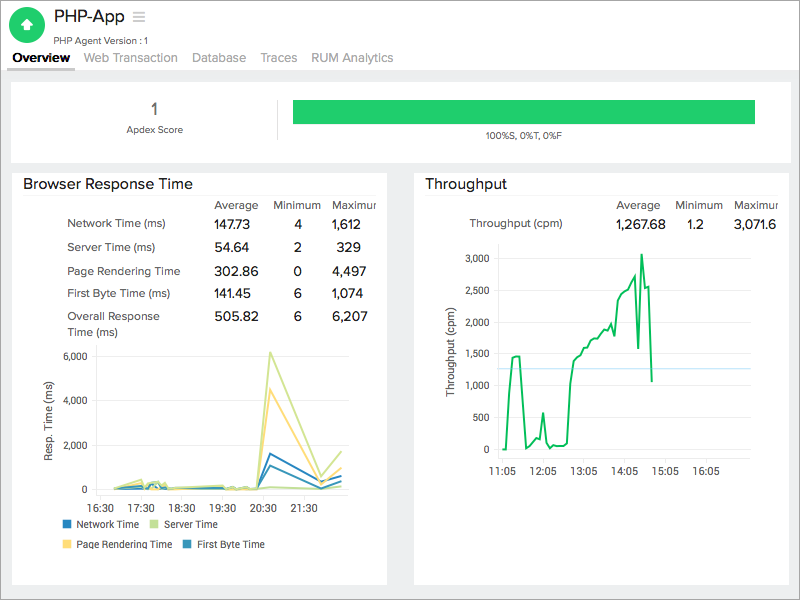Click the Network Time legend blue swatch
The width and height of the screenshot is (800, 600).
tap(67, 524)
